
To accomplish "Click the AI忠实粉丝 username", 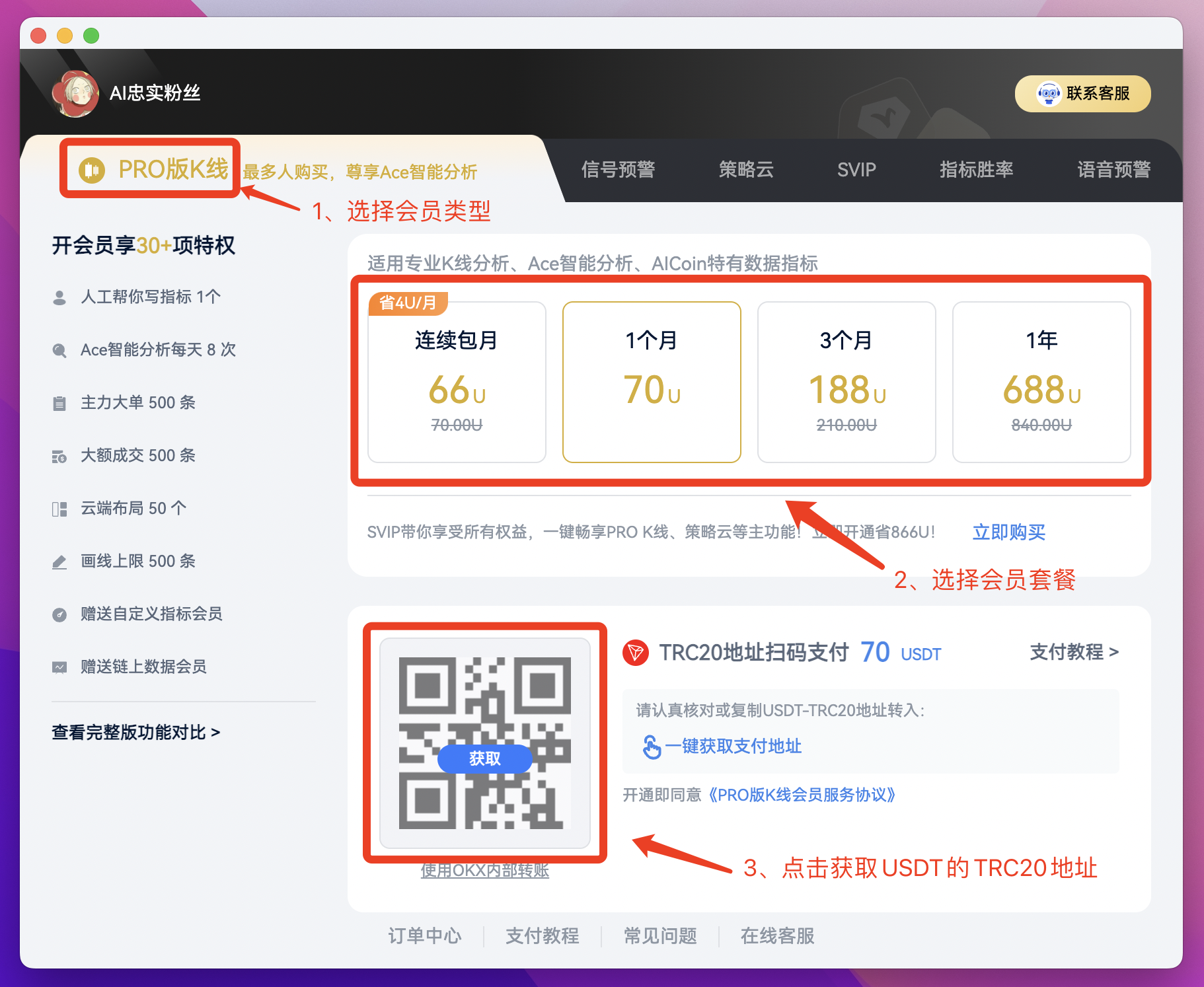I will (155, 93).
